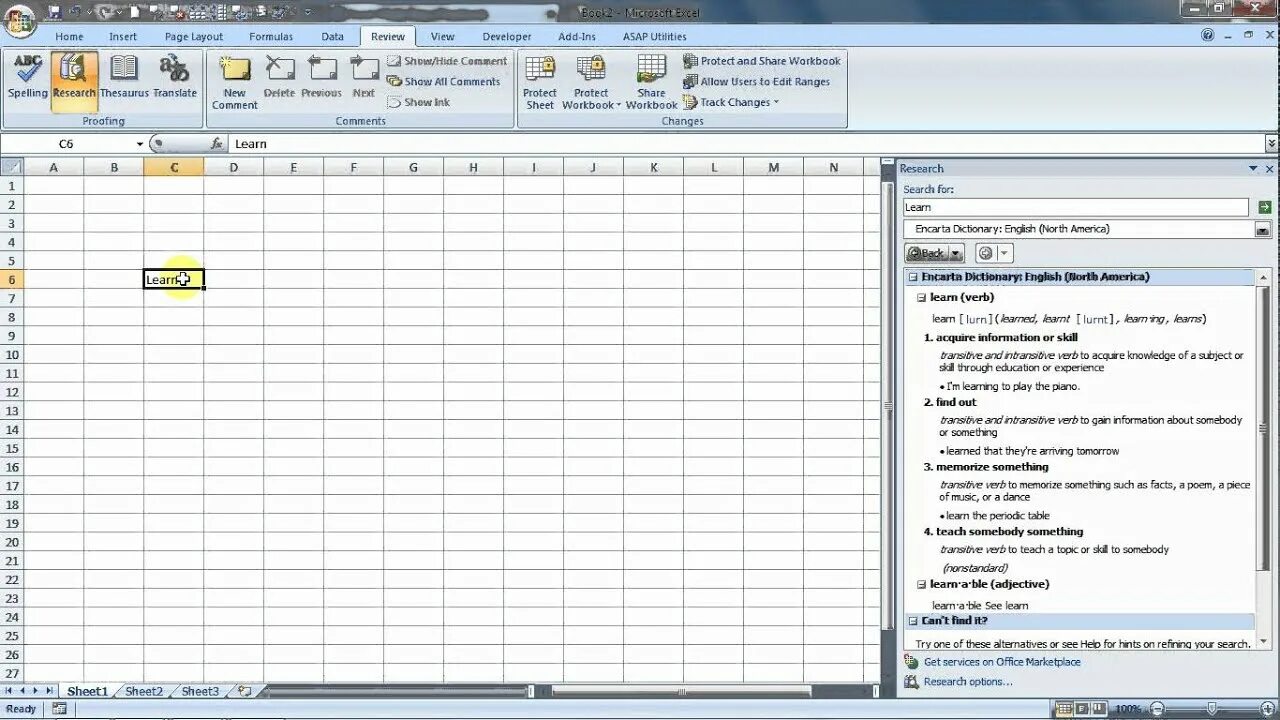Image resolution: width=1280 pixels, height=720 pixels.
Task: Open the Home ribbon tab
Action: tap(69, 37)
